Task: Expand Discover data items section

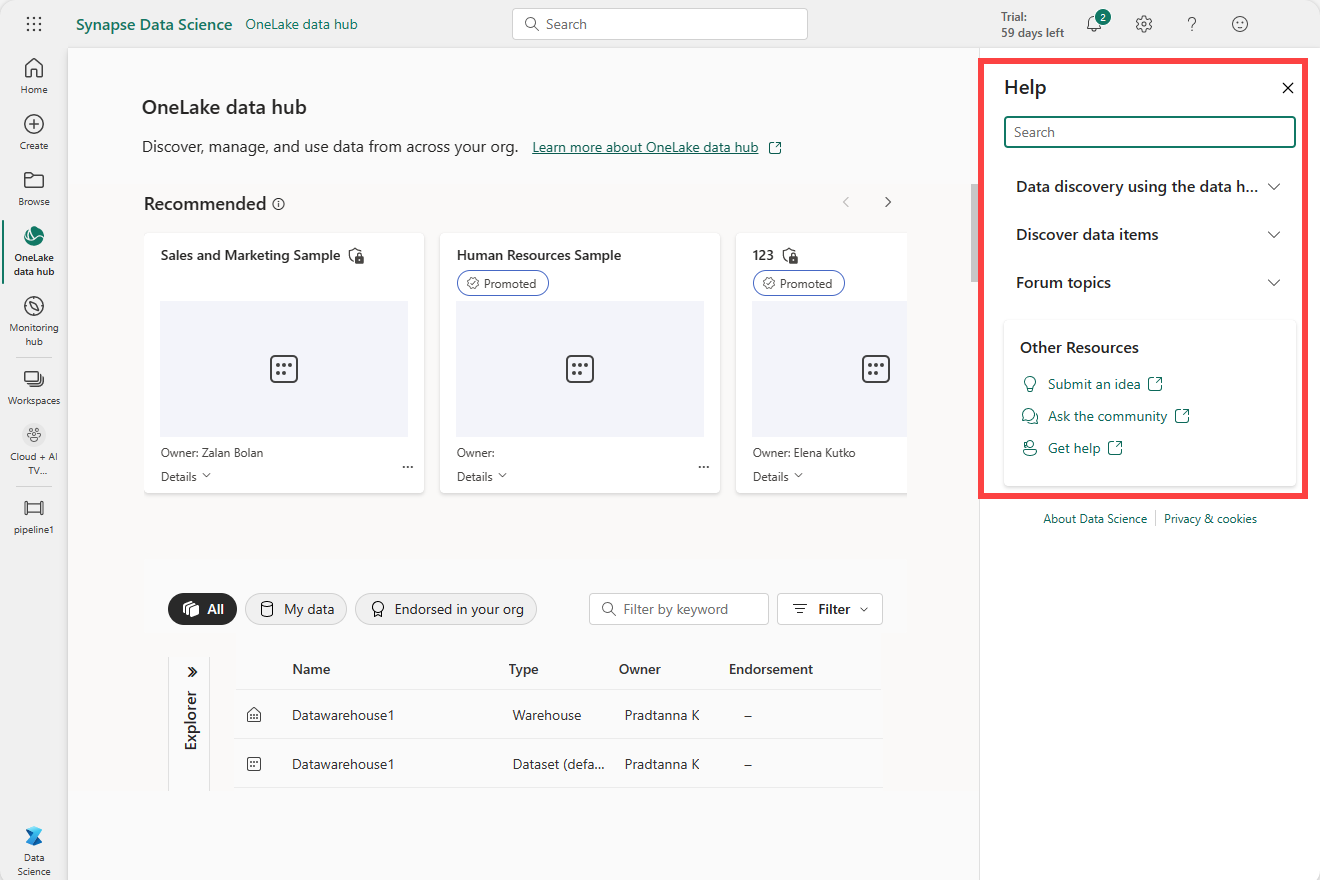Action: (1149, 235)
